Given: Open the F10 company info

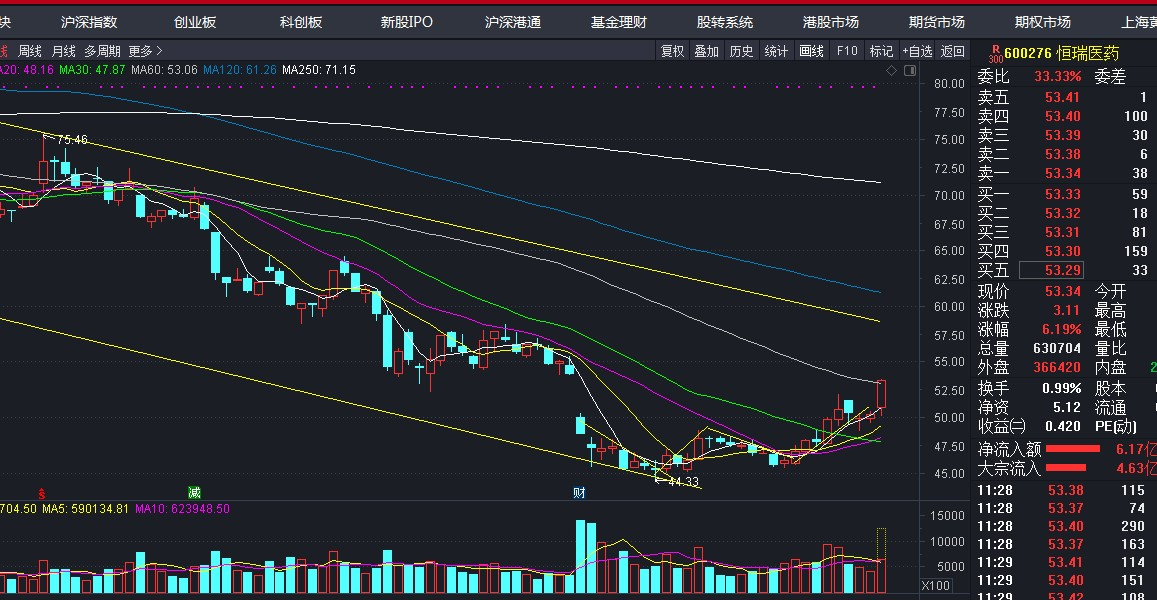Looking at the screenshot, I should 846,51.
